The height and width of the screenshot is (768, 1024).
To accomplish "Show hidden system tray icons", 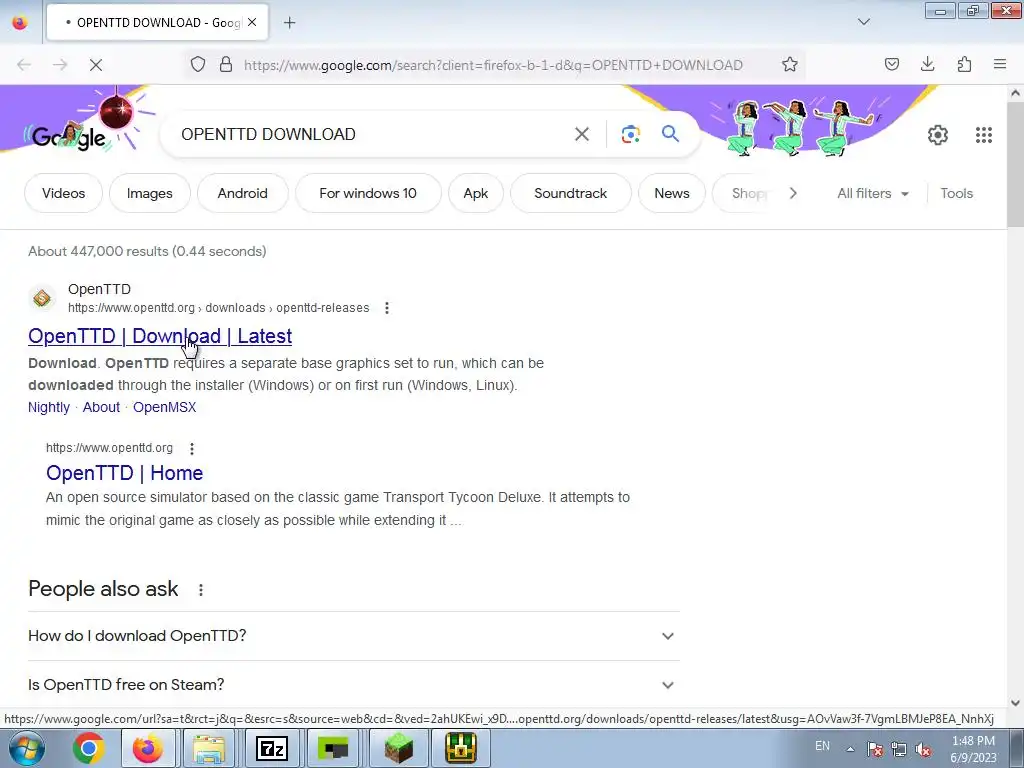I will click(x=850, y=749).
